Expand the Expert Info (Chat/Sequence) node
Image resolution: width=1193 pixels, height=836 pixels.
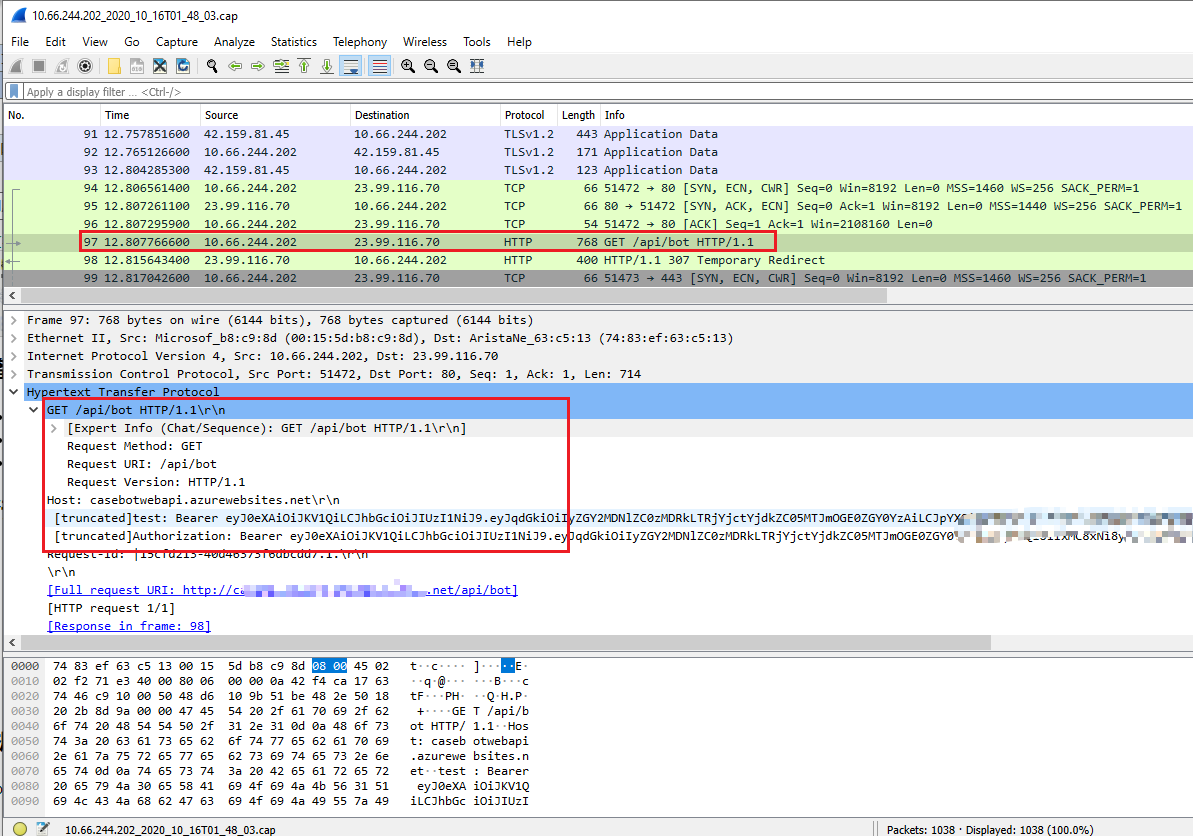coord(54,428)
